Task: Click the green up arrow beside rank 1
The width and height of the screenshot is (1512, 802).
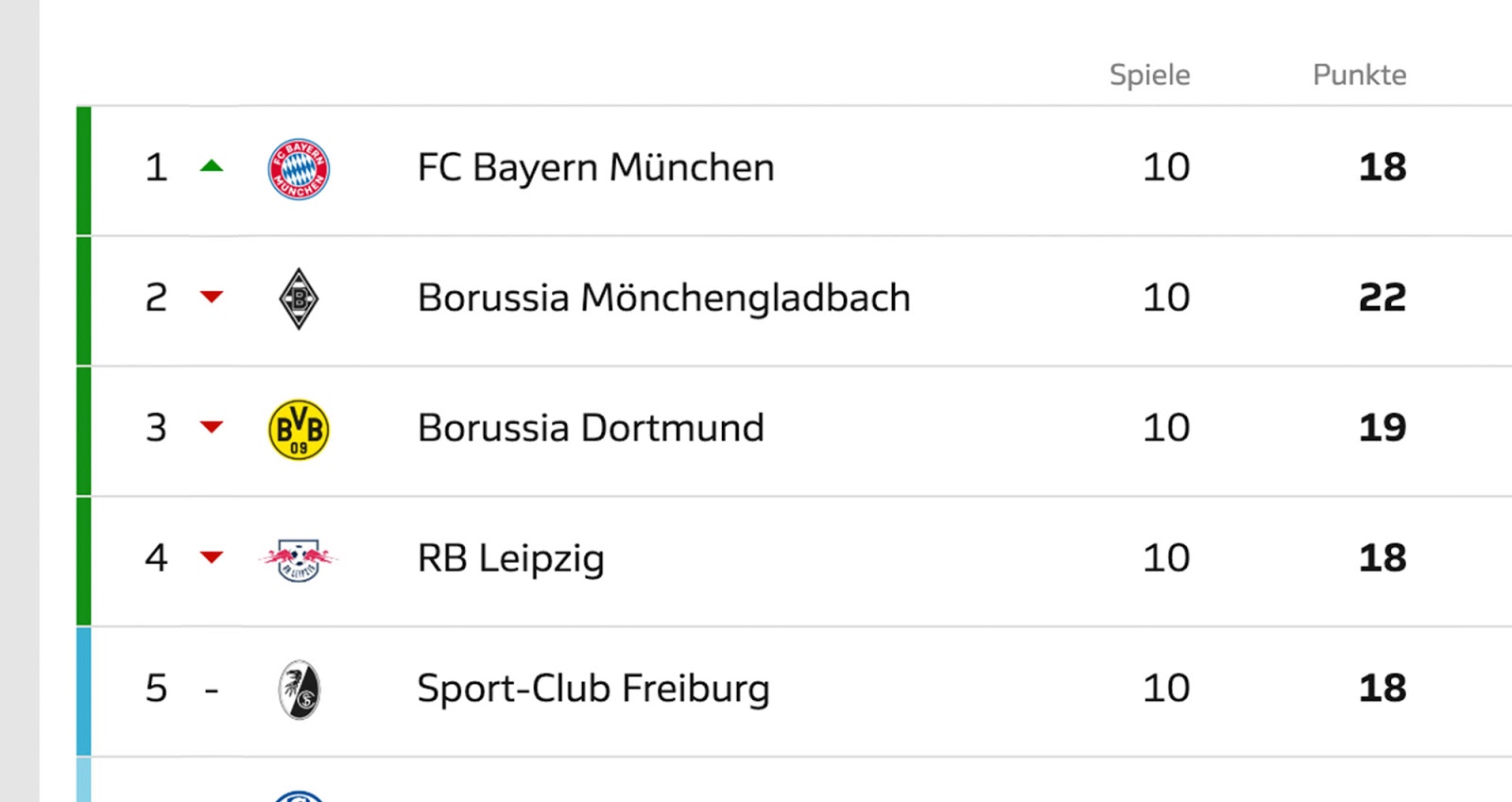Action: 212,166
